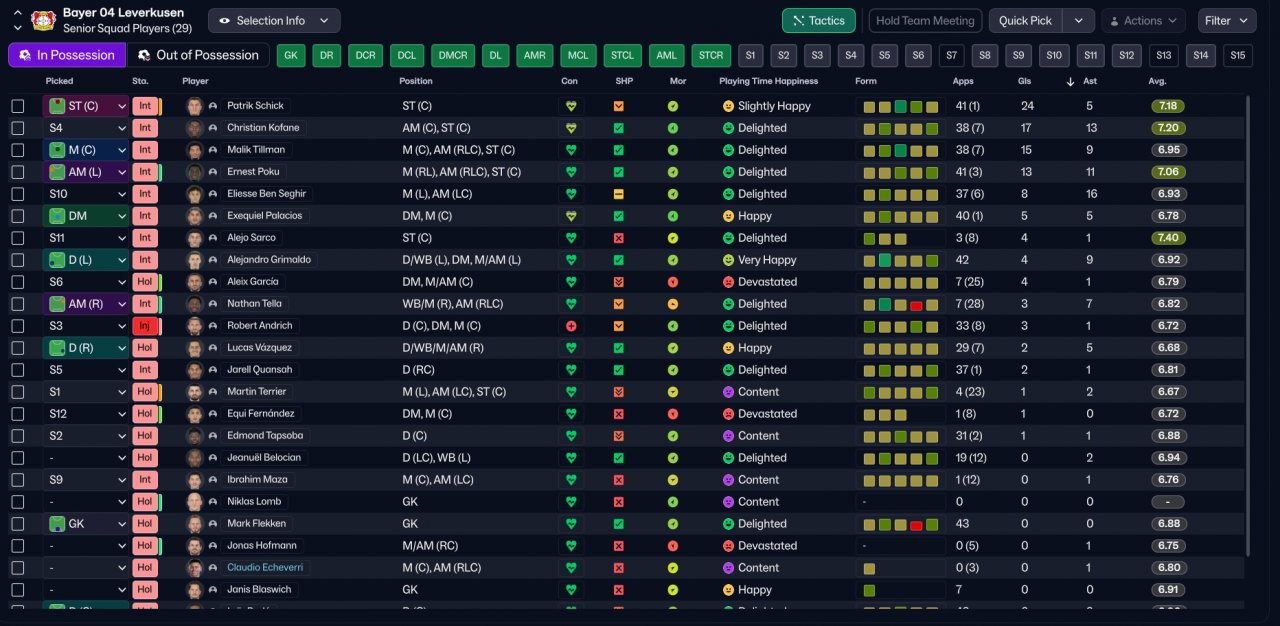Open Alejandro Grimaldo's player profile
The height and width of the screenshot is (626, 1280).
click(x=269, y=260)
